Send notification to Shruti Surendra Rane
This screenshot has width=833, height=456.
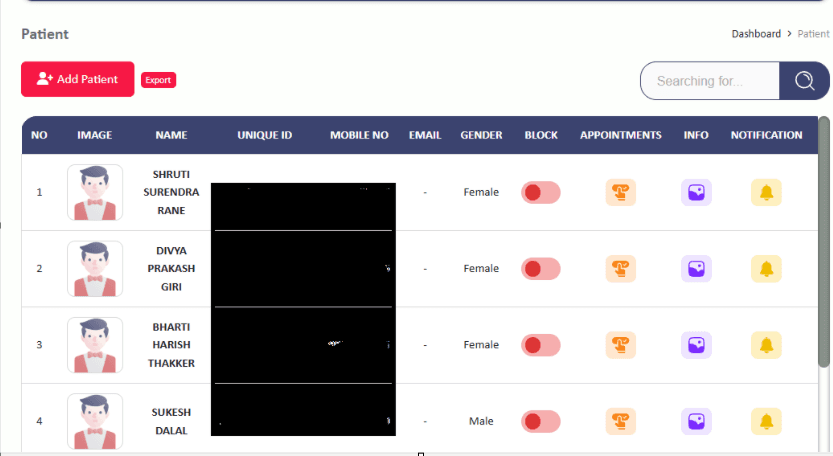[x=766, y=192]
